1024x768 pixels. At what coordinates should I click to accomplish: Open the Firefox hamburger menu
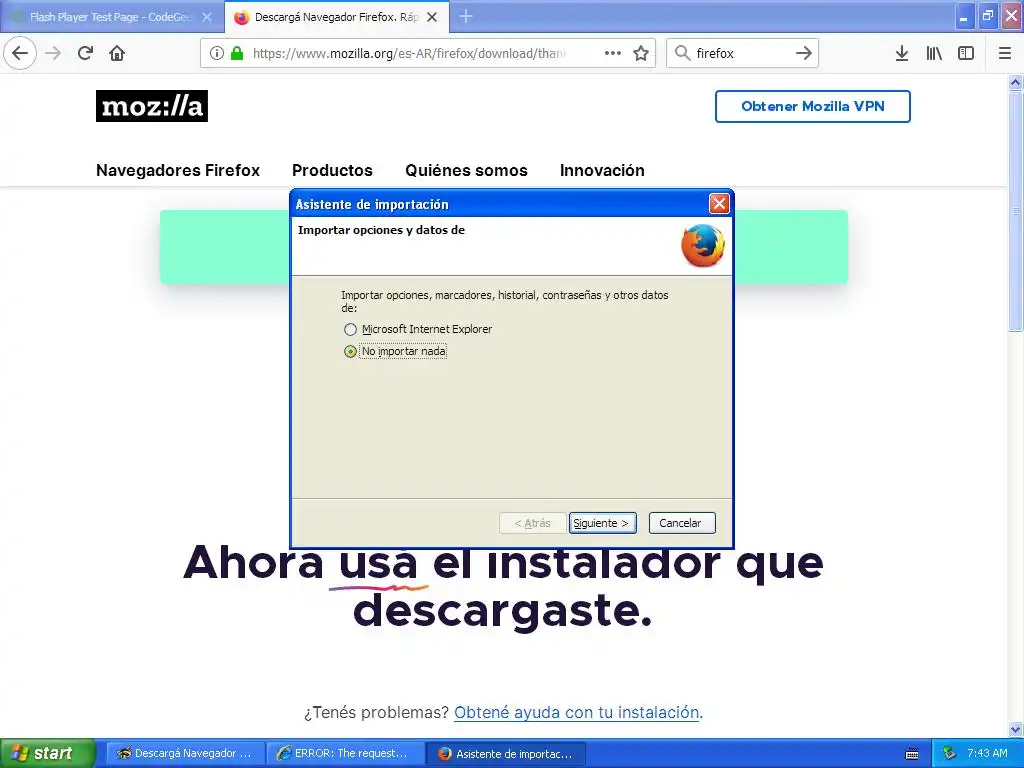pyautogui.click(x=1005, y=53)
